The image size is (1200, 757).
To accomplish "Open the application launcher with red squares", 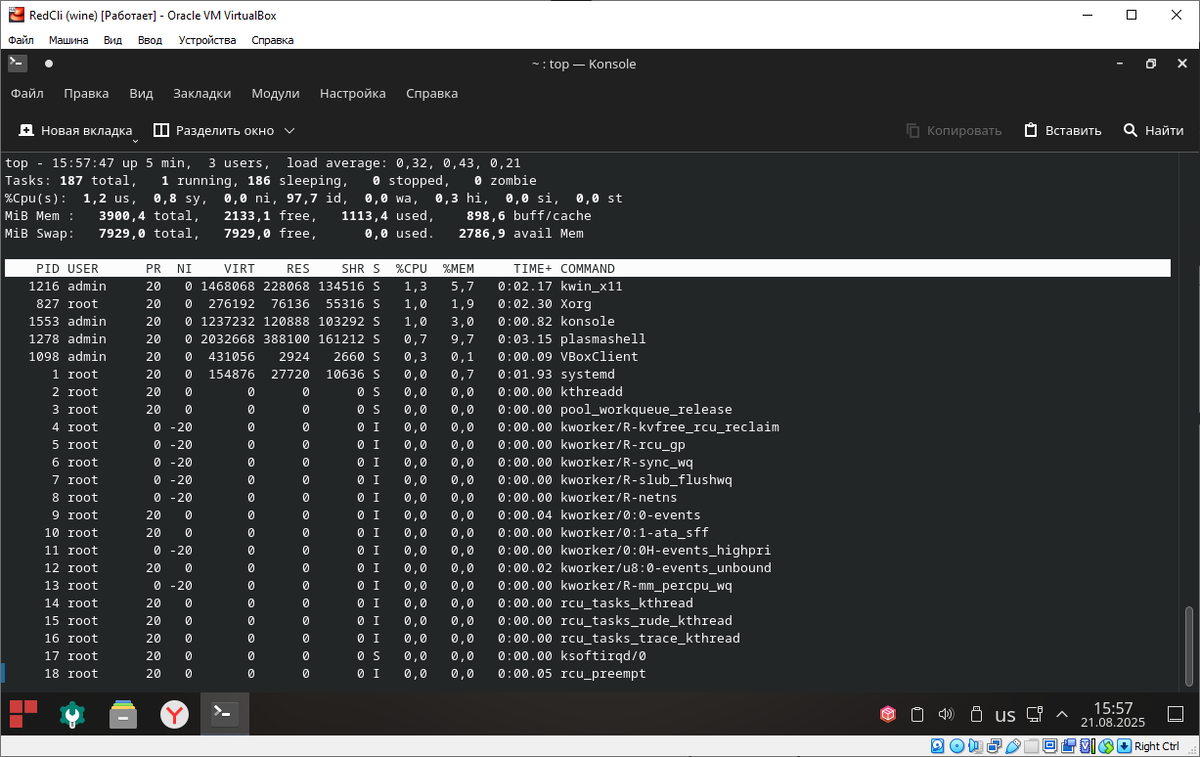I will [23, 714].
